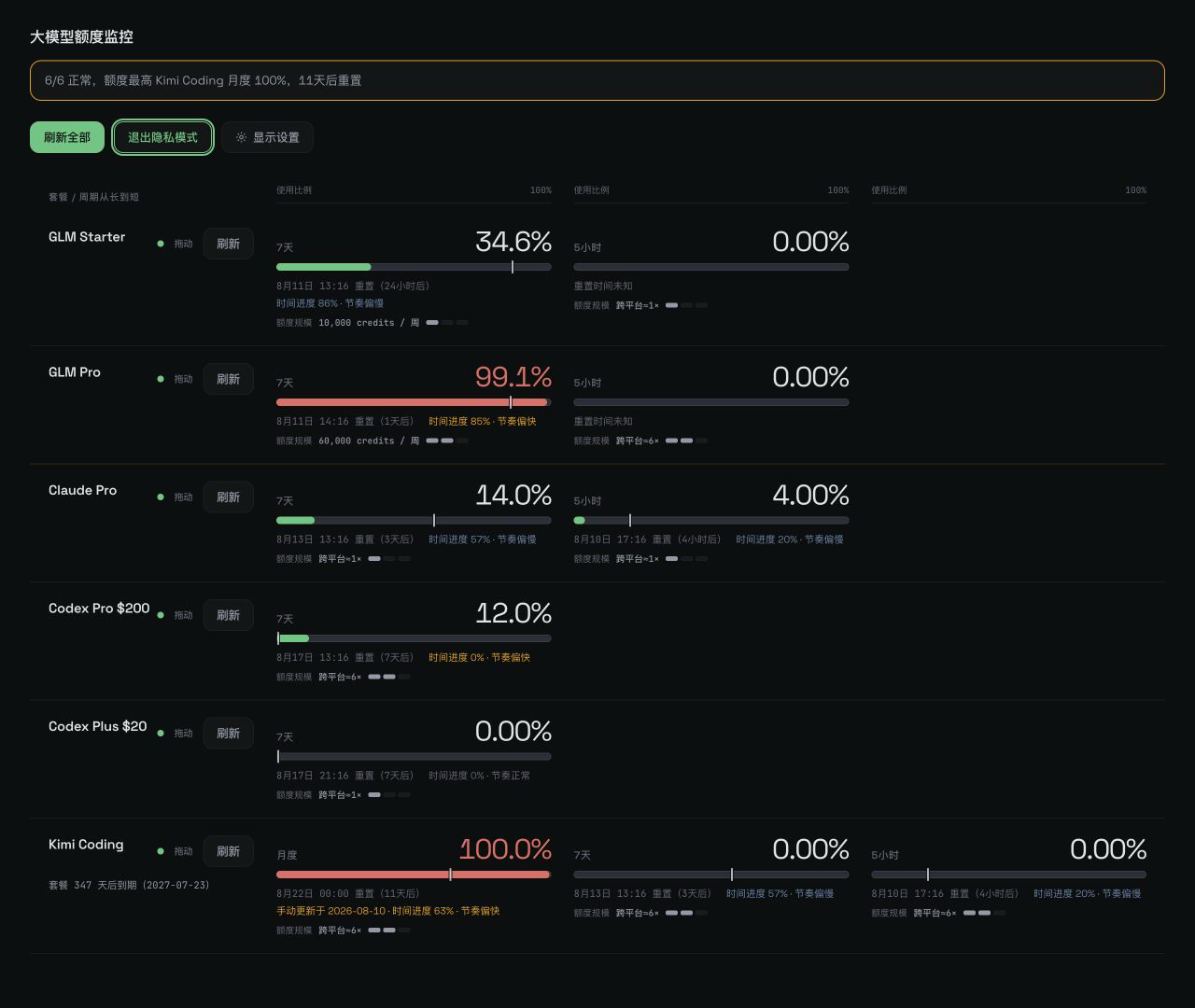Grab the 拖动 handle for Codex Pro $200
The height and width of the screenshot is (1008, 1195).
(183, 615)
